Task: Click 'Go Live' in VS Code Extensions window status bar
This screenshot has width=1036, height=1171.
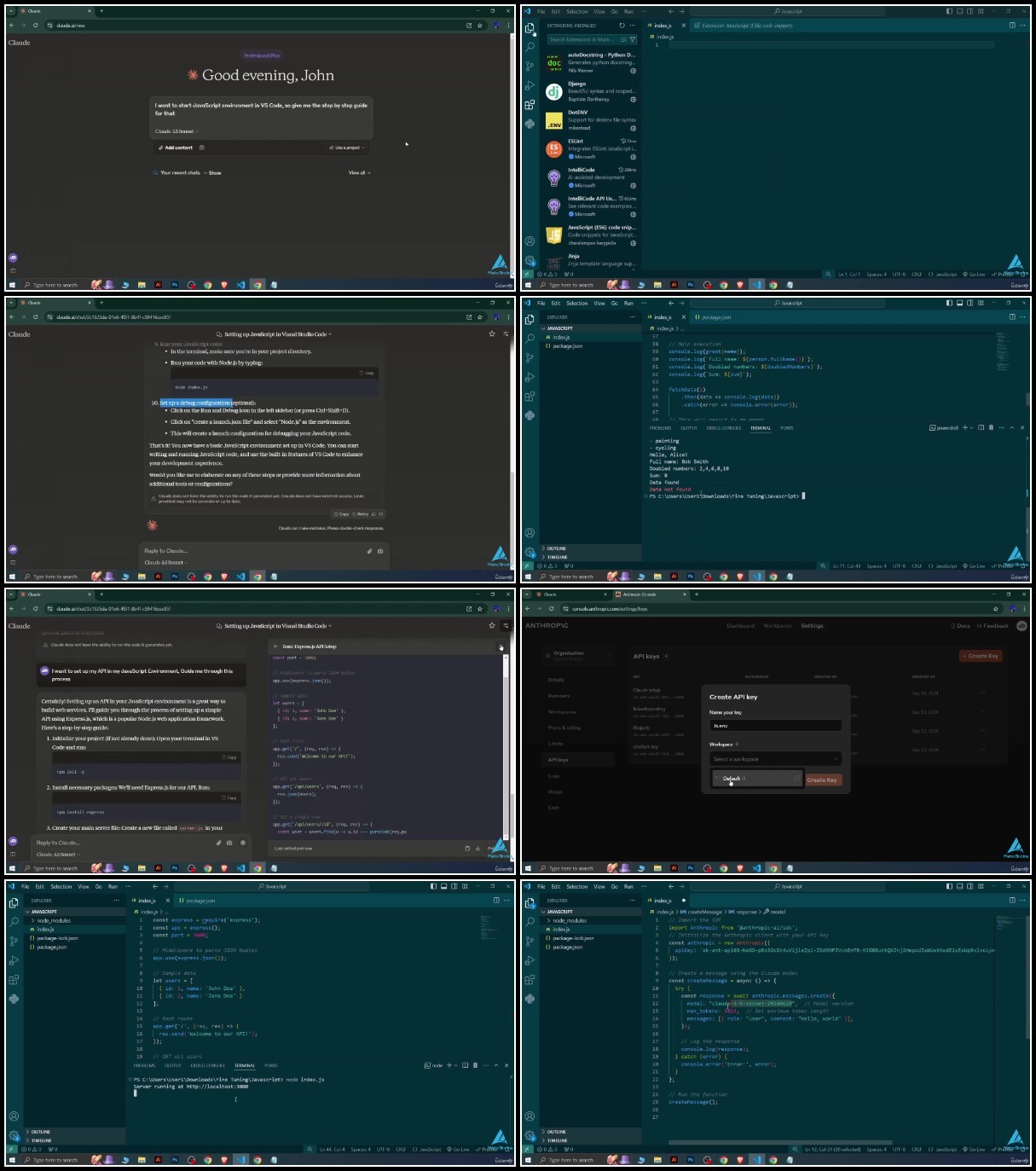Action: (975, 275)
